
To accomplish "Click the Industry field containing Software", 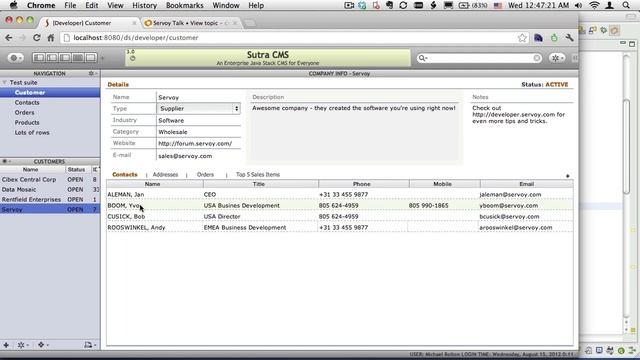I will point(198,120).
